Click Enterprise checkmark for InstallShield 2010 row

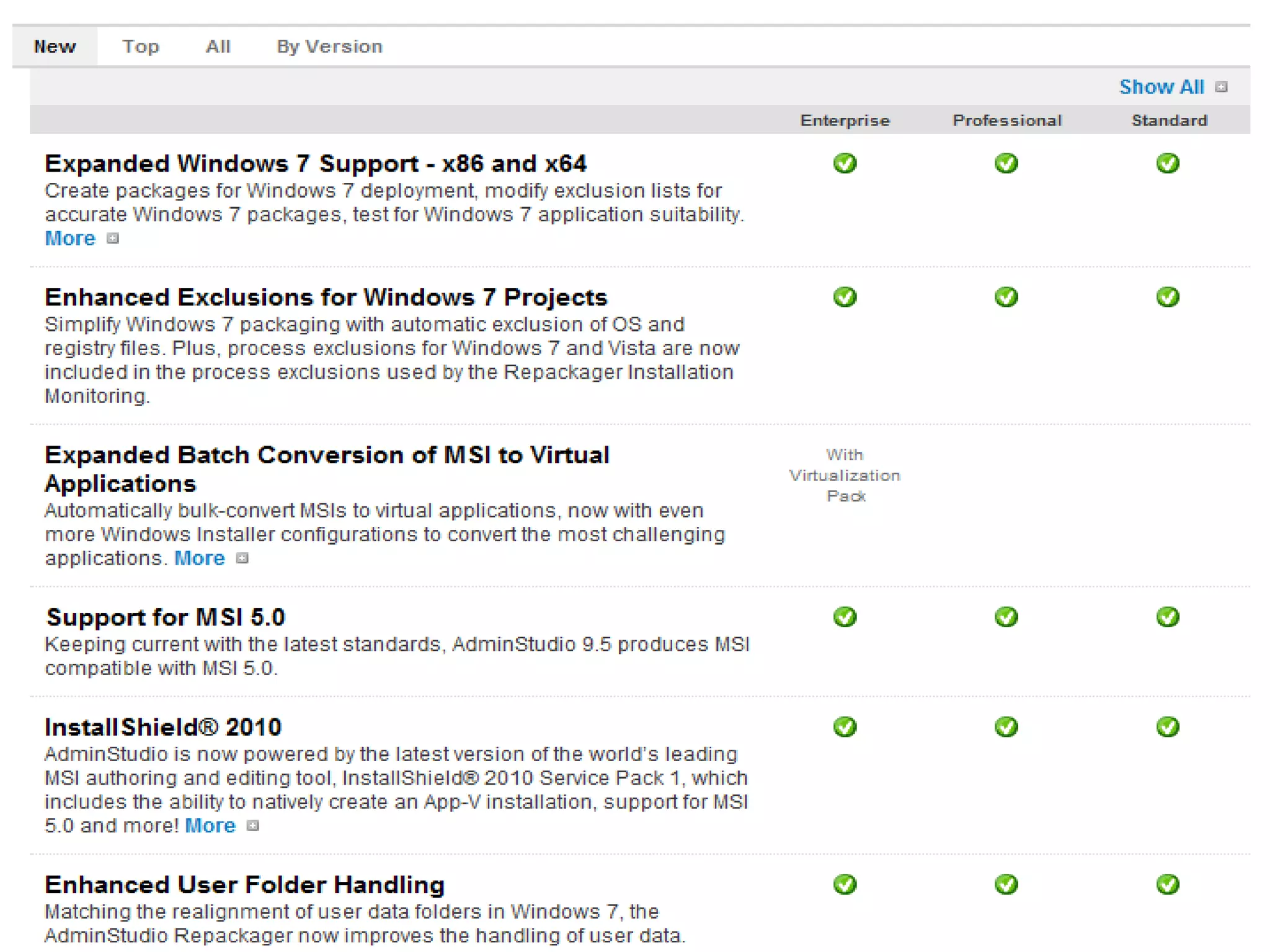coord(845,726)
